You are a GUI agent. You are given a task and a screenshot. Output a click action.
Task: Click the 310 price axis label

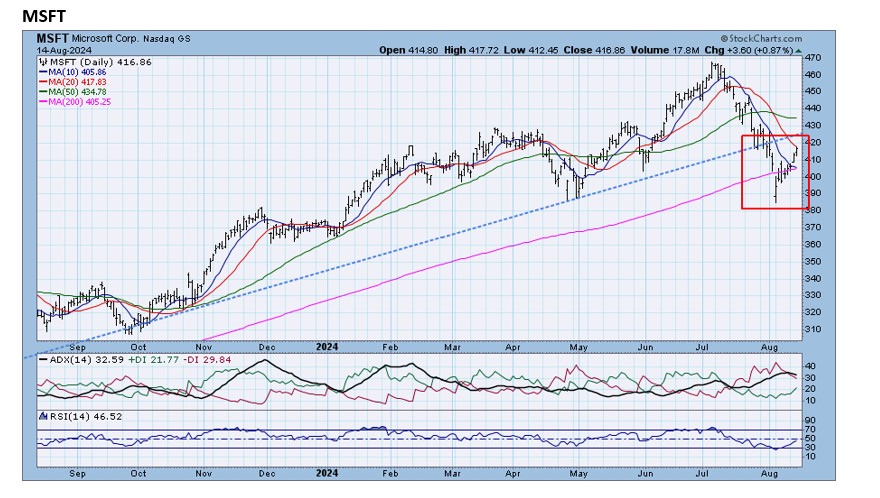pos(814,329)
